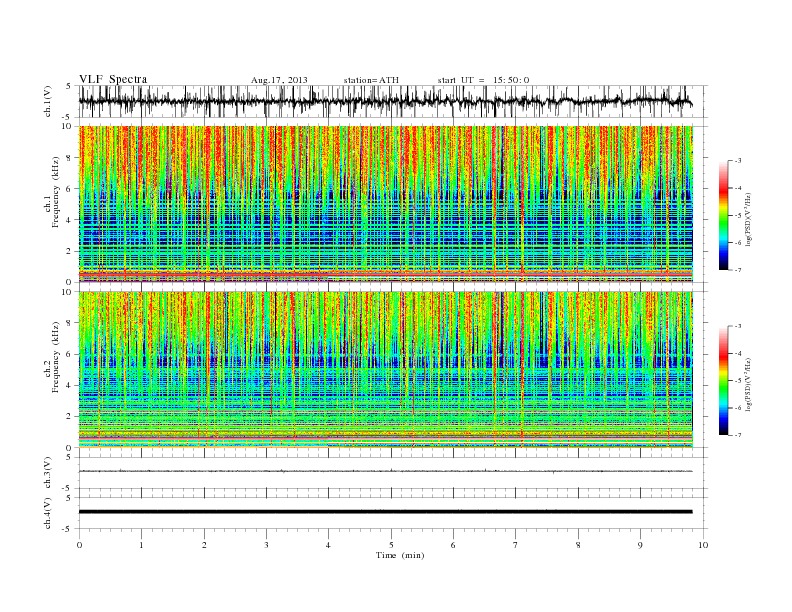Click the 'Time (min)' axis label
Screen dimensions: 792x612
(400, 555)
